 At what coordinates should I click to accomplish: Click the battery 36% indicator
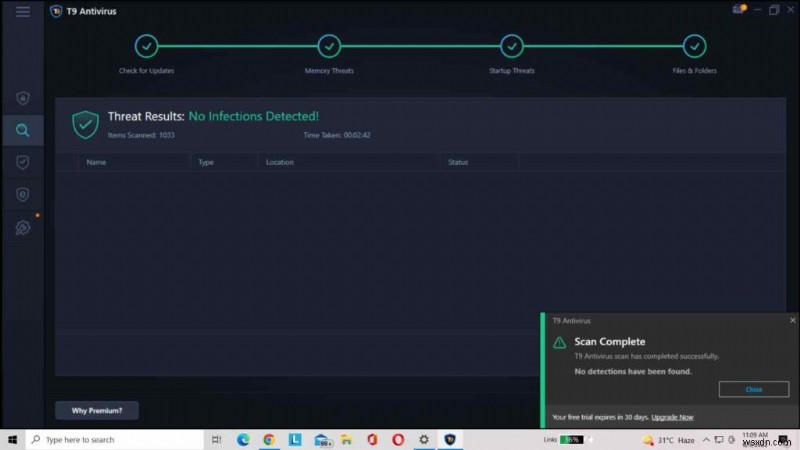[x=571, y=439]
